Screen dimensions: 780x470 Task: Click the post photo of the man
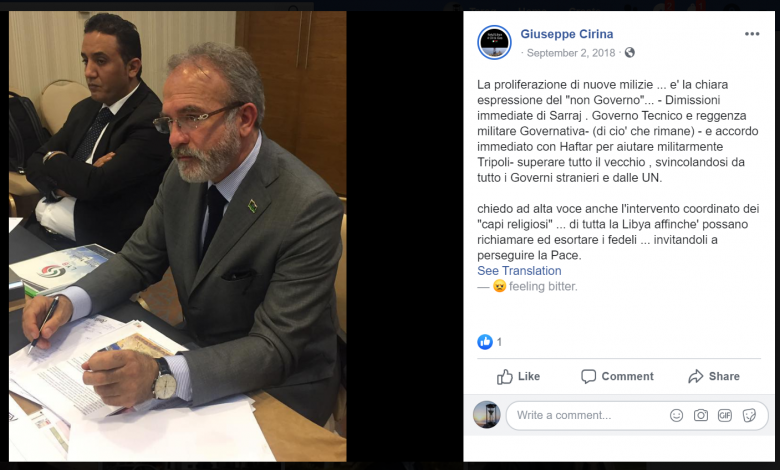click(x=178, y=236)
